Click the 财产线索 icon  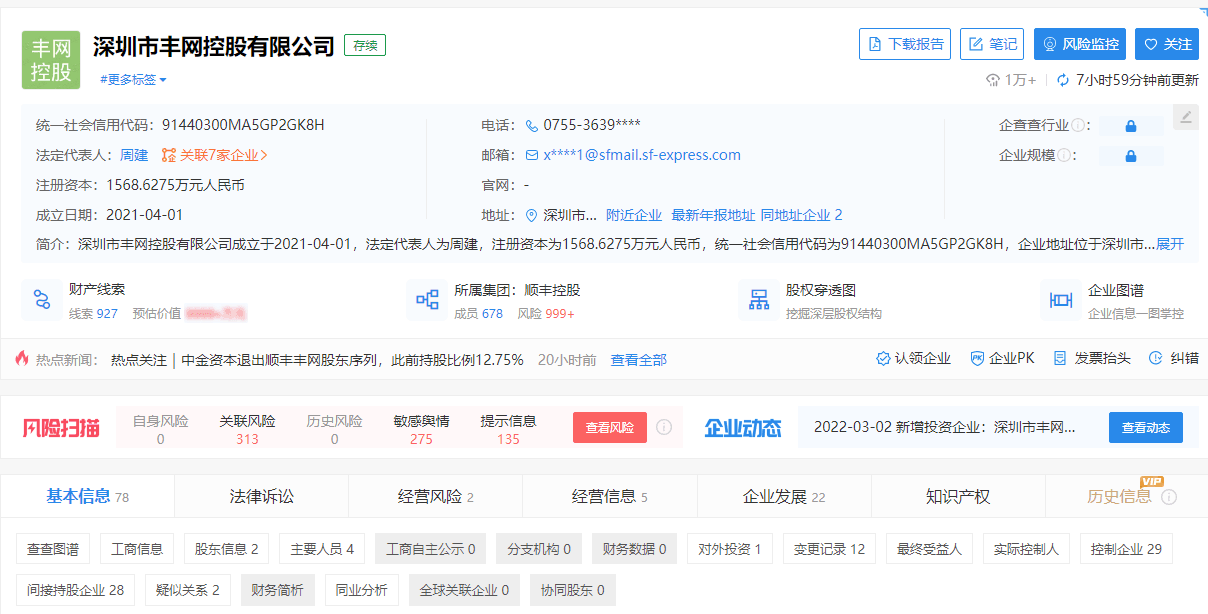coord(41,299)
